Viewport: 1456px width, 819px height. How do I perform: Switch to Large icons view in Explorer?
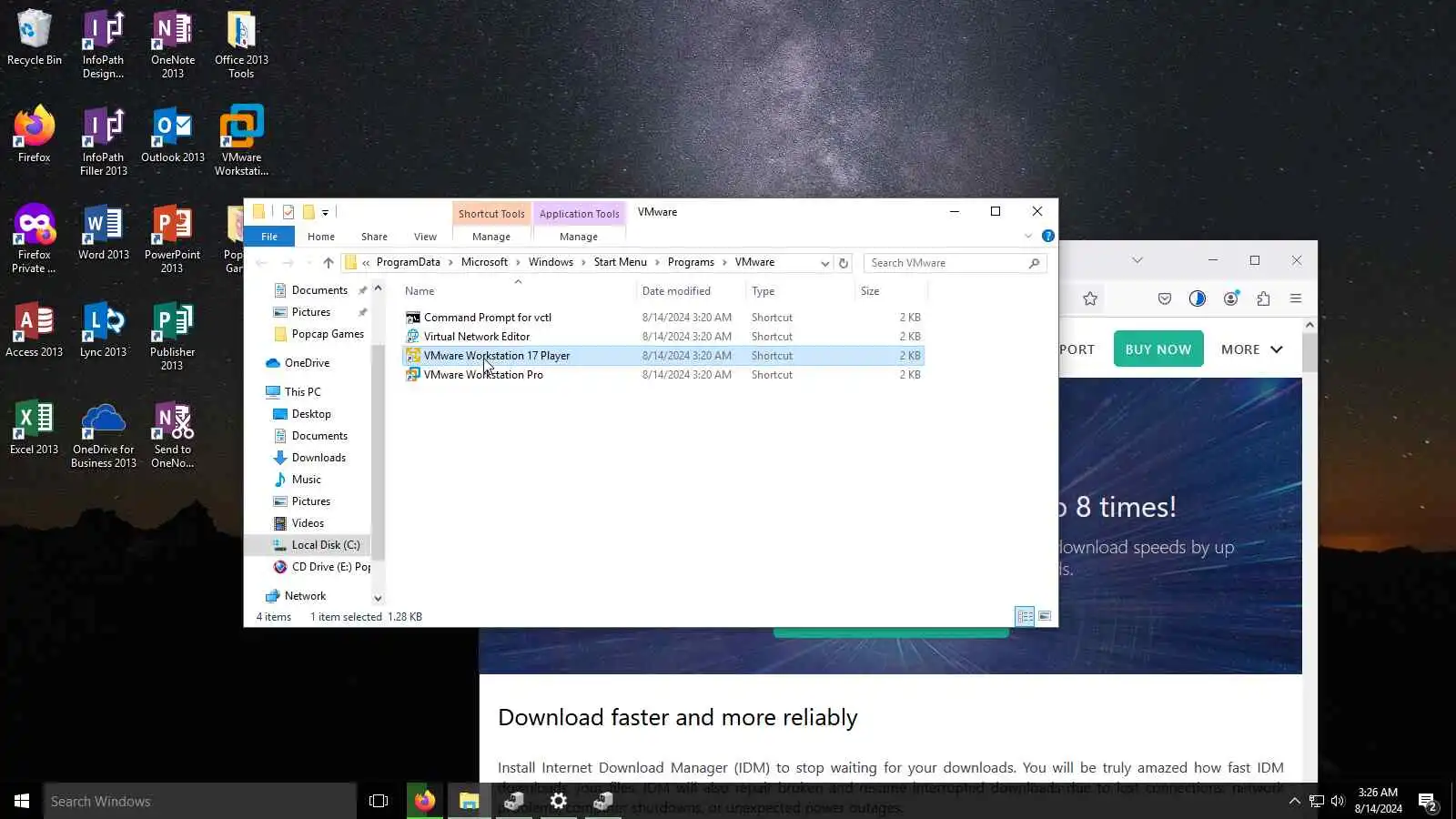pyautogui.click(x=1045, y=617)
